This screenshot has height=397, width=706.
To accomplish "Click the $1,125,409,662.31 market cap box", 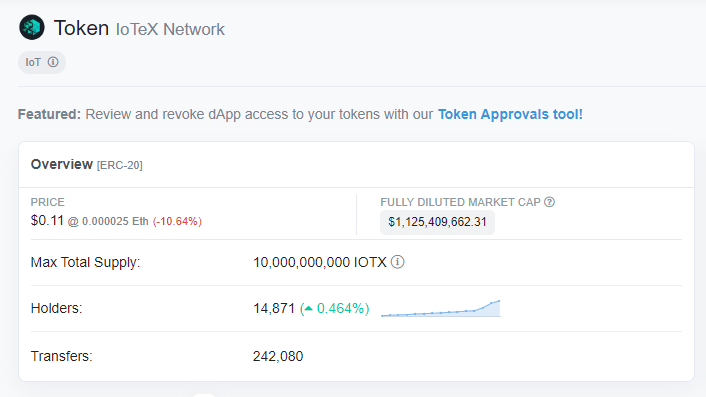I will (437, 222).
